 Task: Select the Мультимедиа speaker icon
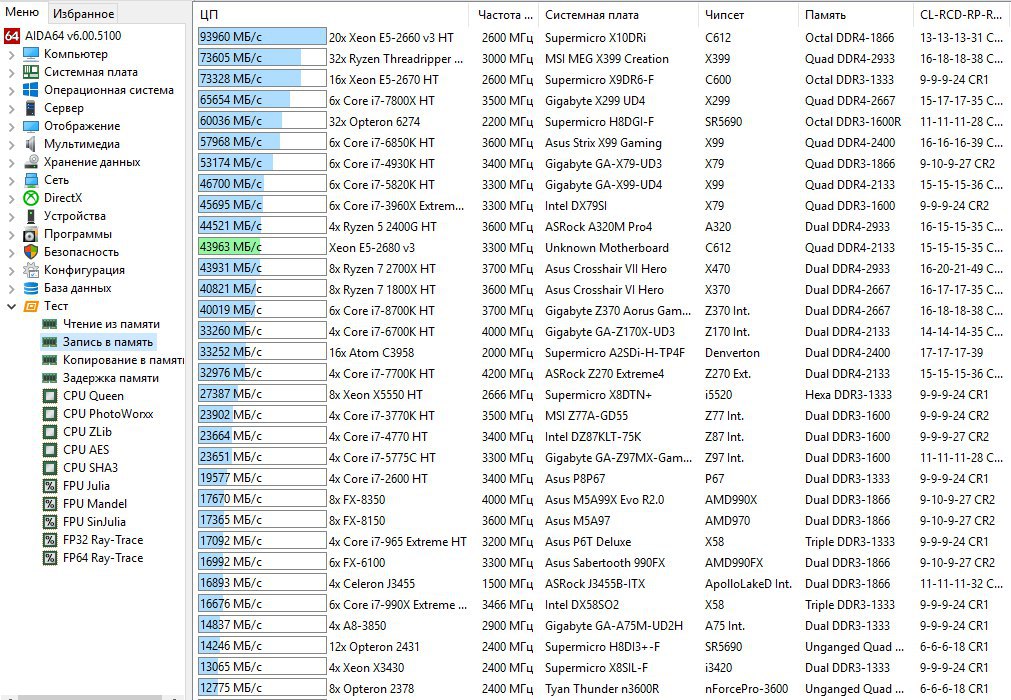click(30, 144)
